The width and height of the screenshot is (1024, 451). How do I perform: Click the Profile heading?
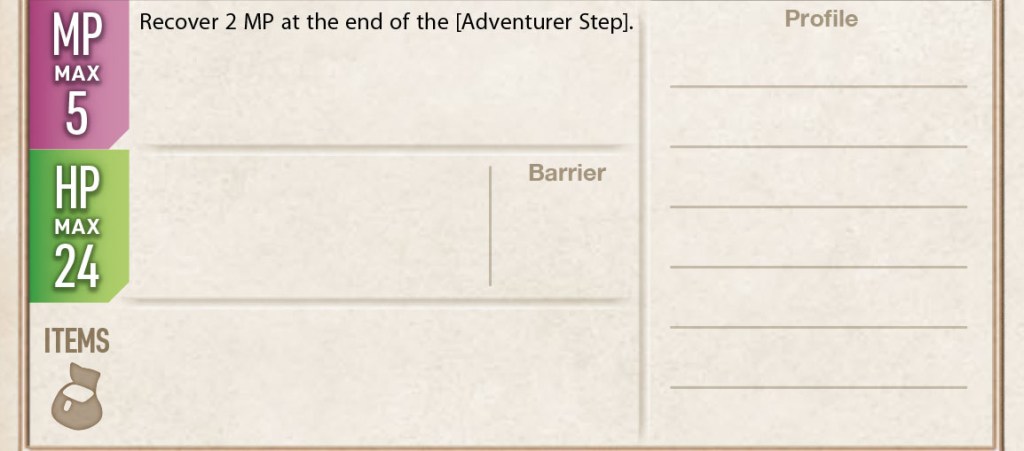tap(820, 19)
